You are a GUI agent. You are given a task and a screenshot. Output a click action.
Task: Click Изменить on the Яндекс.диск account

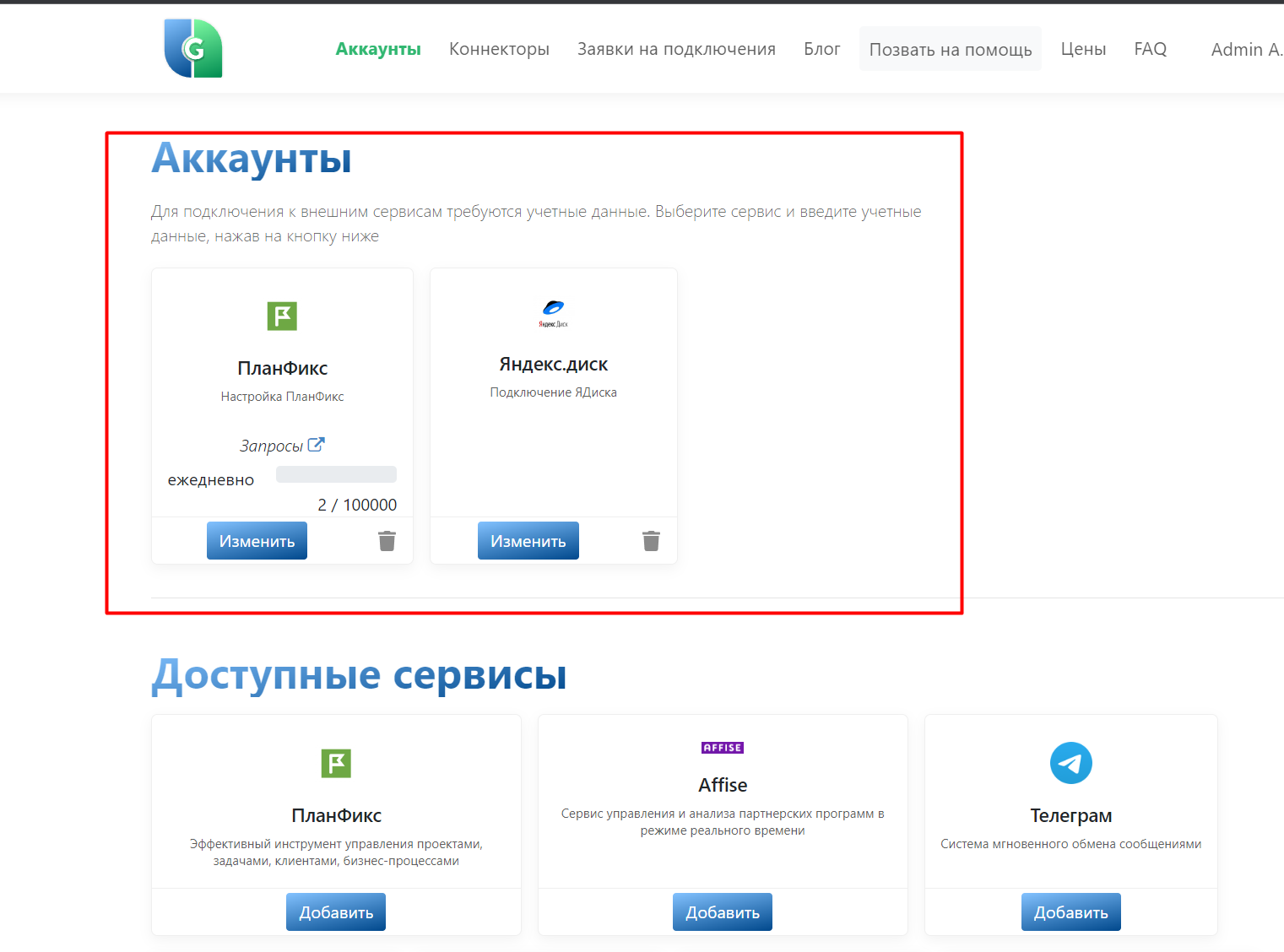(528, 541)
